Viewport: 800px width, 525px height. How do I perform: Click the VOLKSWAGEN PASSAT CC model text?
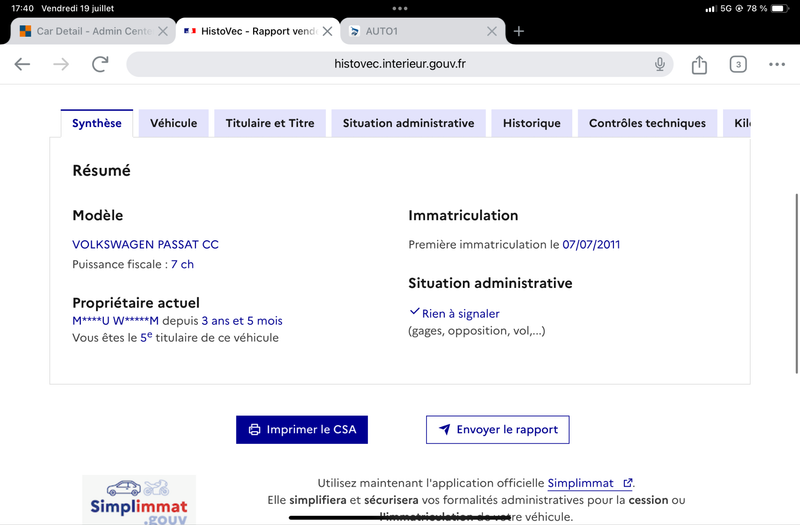point(145,245)
